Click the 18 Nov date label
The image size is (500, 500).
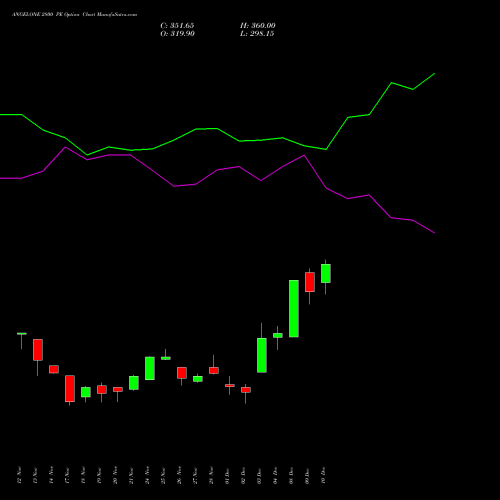pyautogui.click(x=83, y=475)
